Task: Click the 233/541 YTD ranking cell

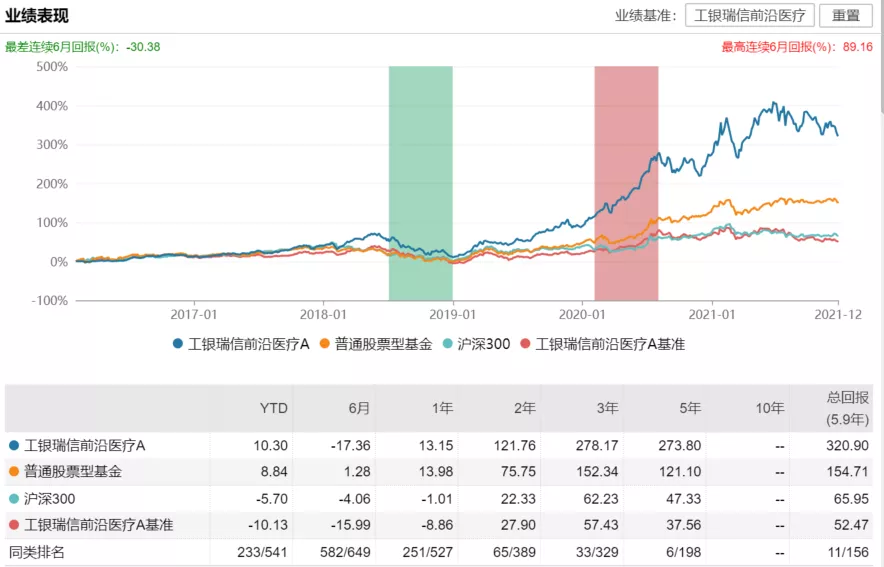Action: (x=262, y=552)
